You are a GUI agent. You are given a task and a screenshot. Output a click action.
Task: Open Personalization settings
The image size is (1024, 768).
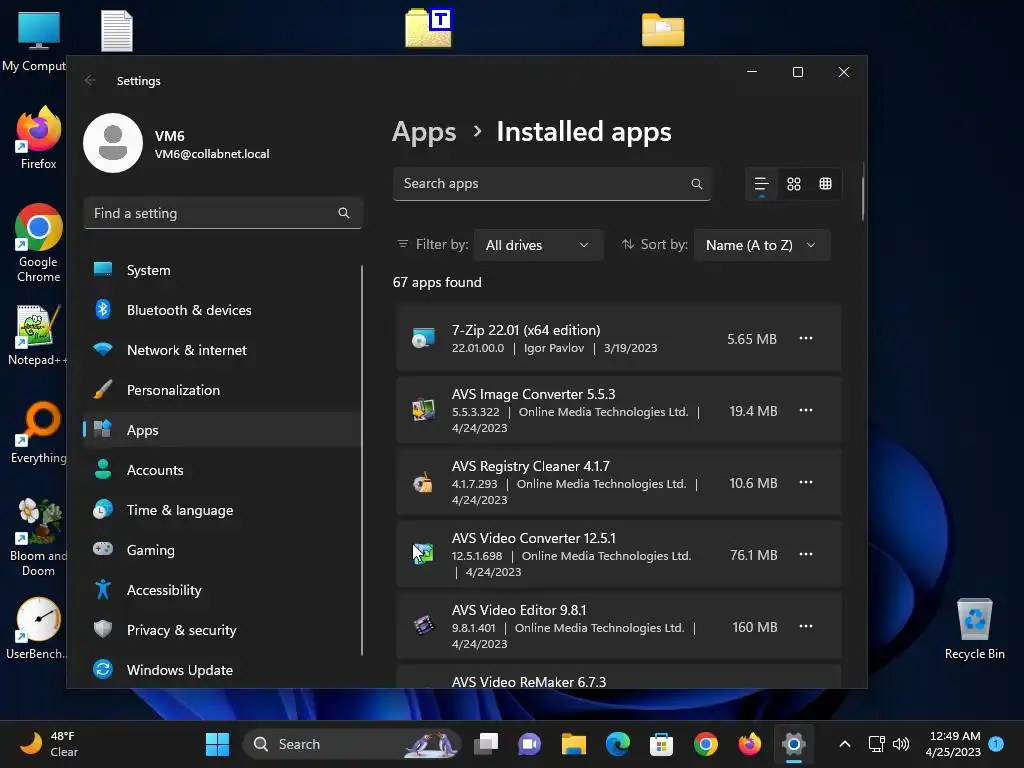coord(222,390)
